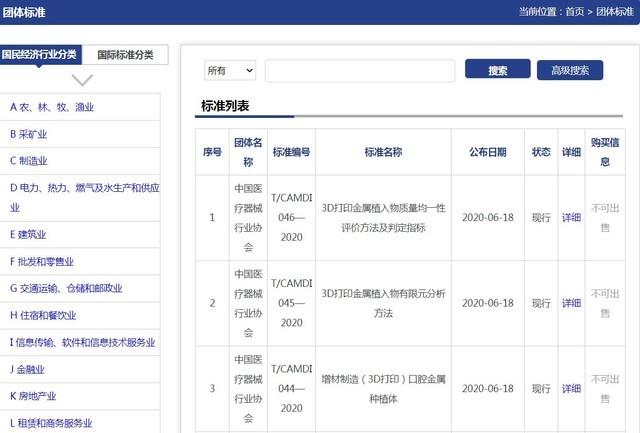The image size is (640, 433).
Task: Open the 所有 search scope dropdown
Action: [230, 70]
